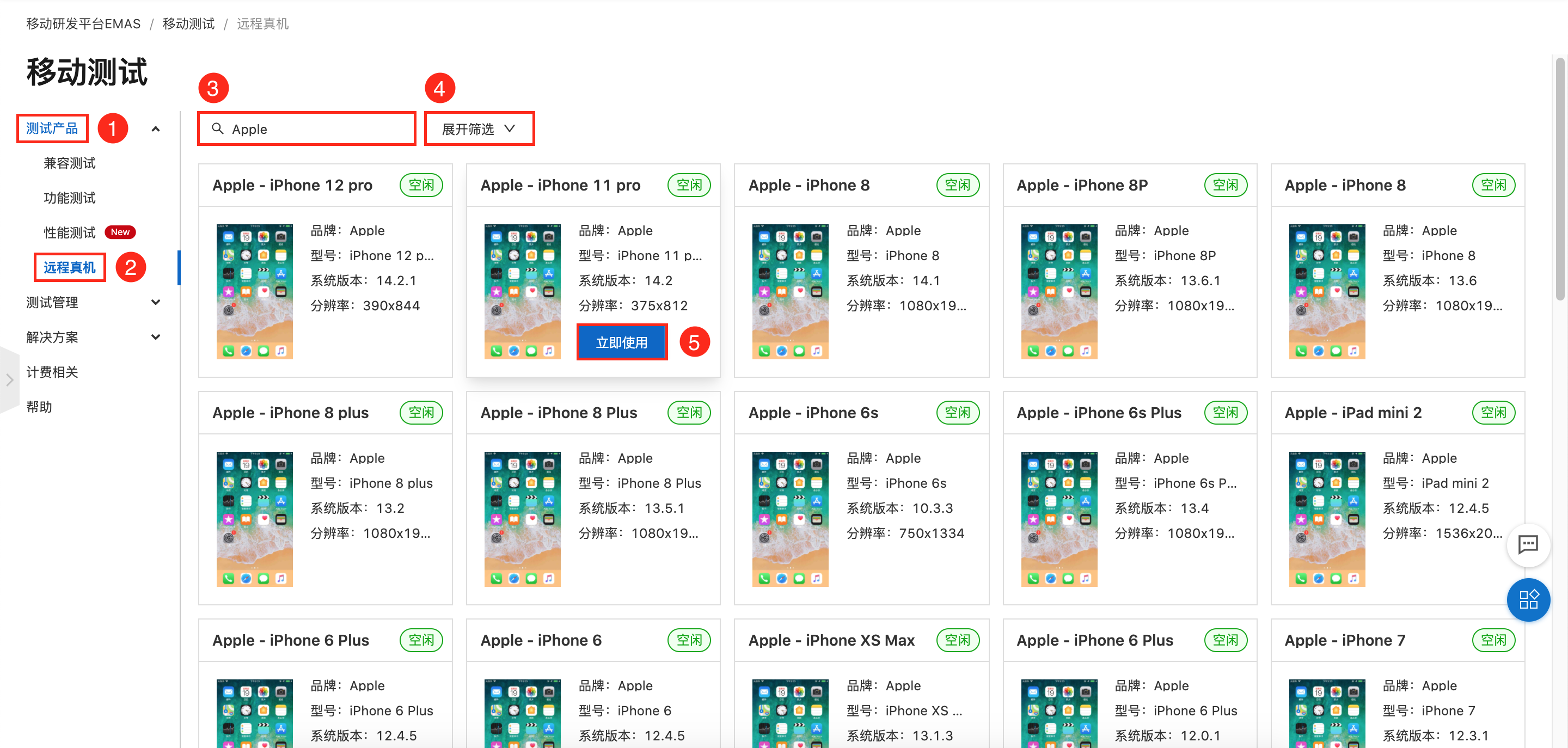Collapse the 测试产品 menu chevron
The height and width of the screenshot is (748, 1568).
point(156,129)
